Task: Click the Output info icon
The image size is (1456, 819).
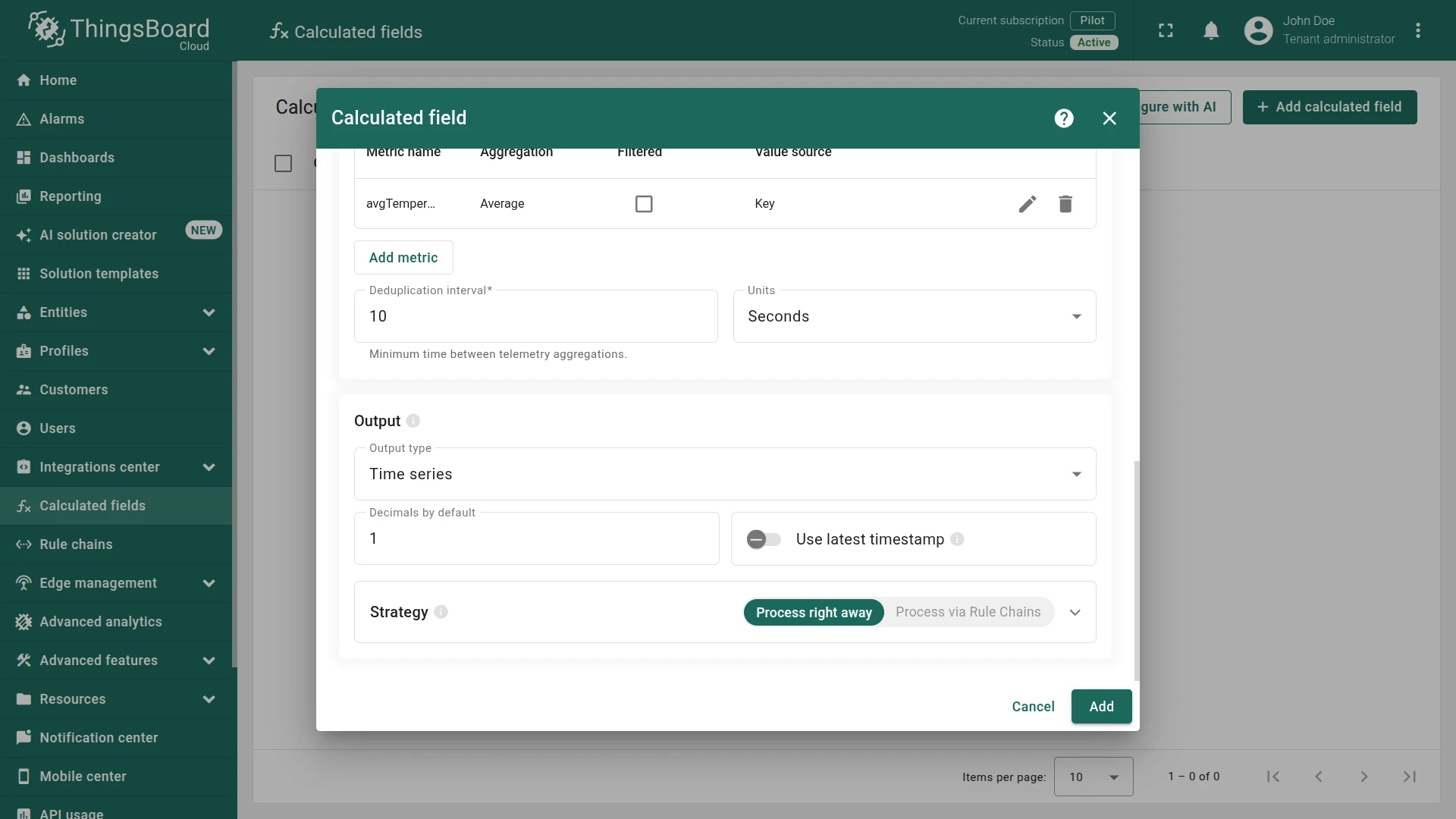Action: (413, 421)
